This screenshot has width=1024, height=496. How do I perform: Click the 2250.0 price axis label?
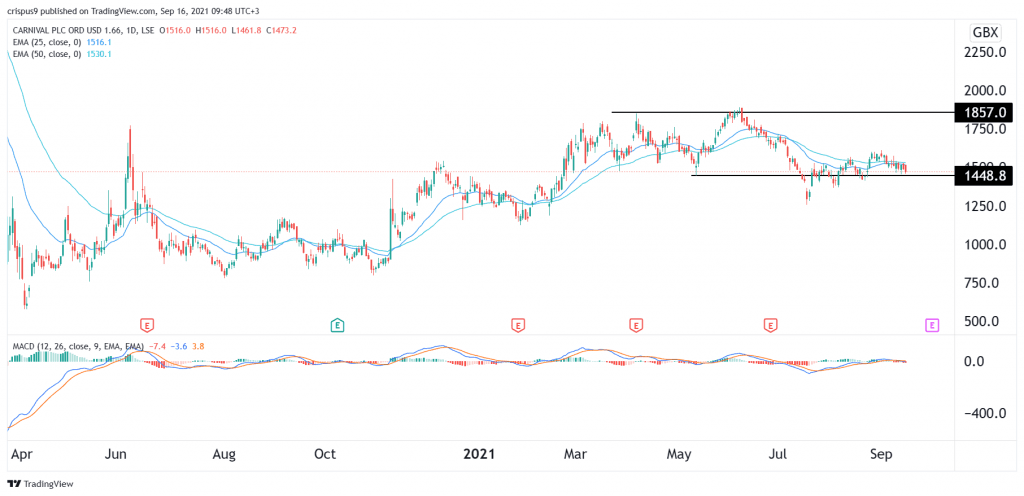click(x=984, y=52)
